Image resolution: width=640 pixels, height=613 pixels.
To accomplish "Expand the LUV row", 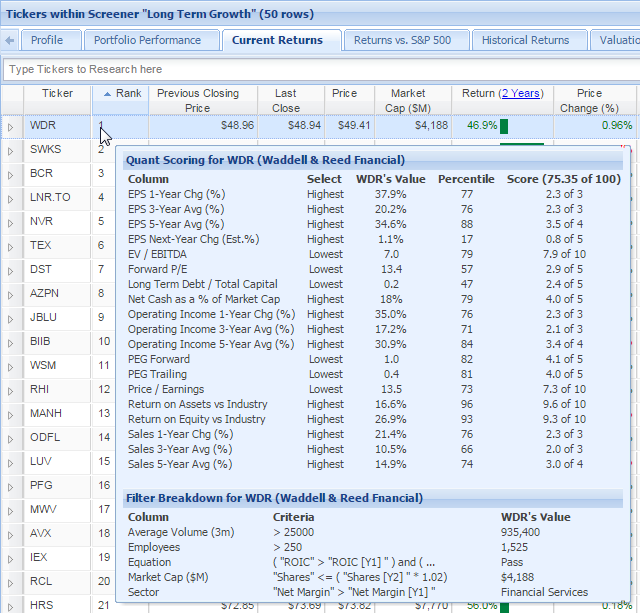I will [11, 464].
